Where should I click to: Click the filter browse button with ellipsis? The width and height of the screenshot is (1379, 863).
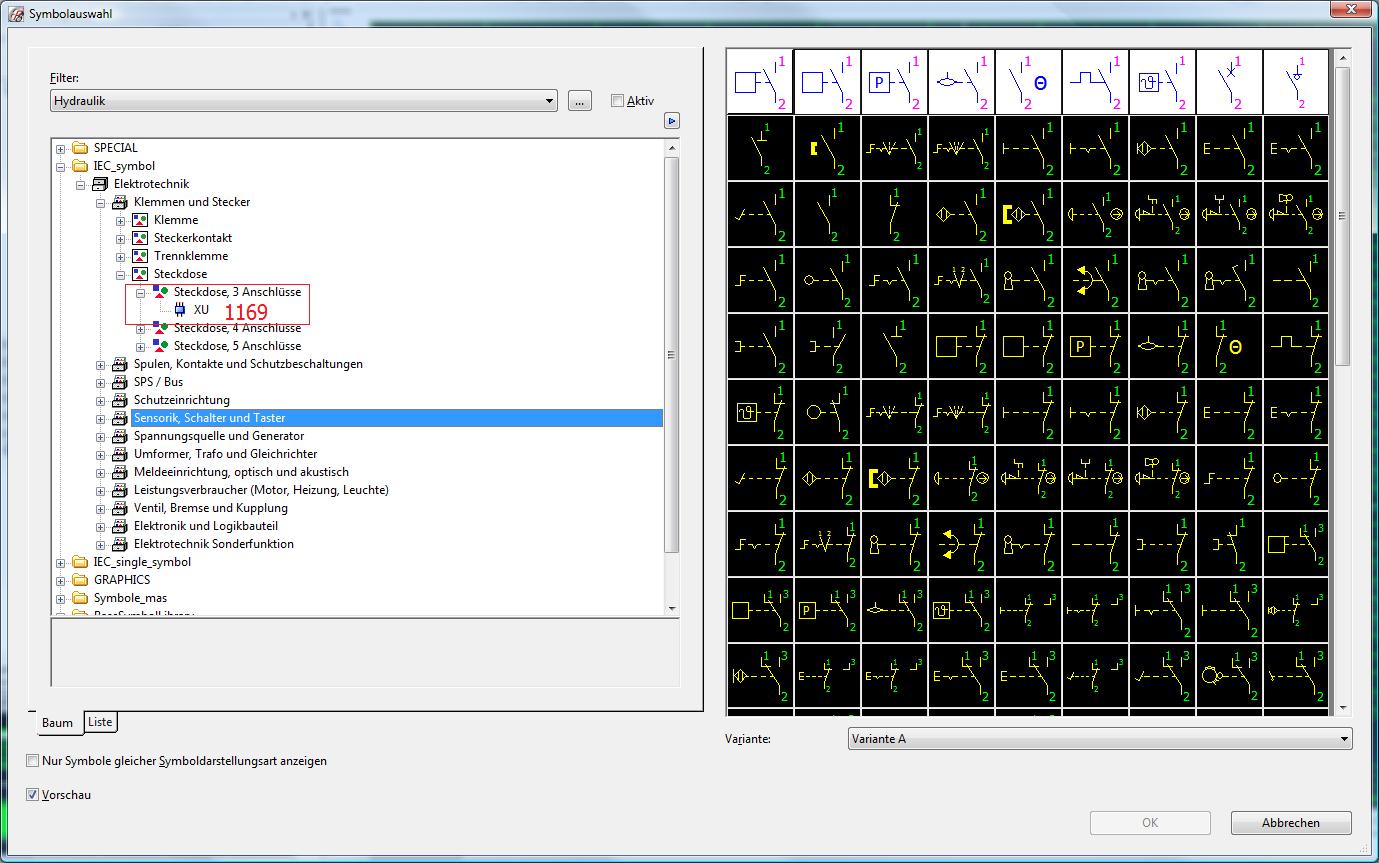pyautogui.click(x=580, y=101)
